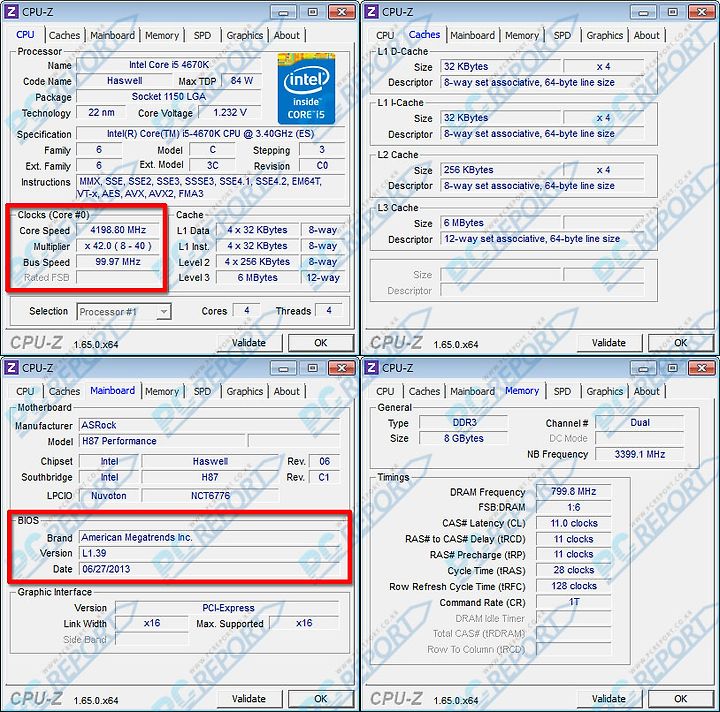This screenshot has width=720, height=712.
Task: Click the processor name Intel Core i5 4670K
Action: (x=169, y=65)
